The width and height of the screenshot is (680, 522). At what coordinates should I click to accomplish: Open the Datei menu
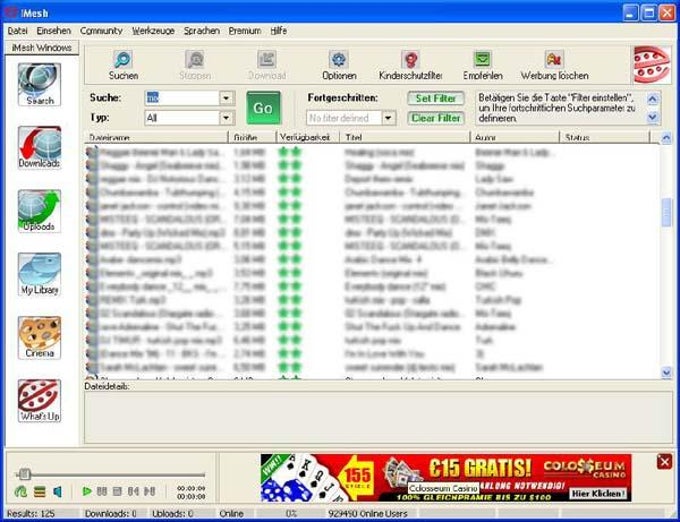pos(18,31)
